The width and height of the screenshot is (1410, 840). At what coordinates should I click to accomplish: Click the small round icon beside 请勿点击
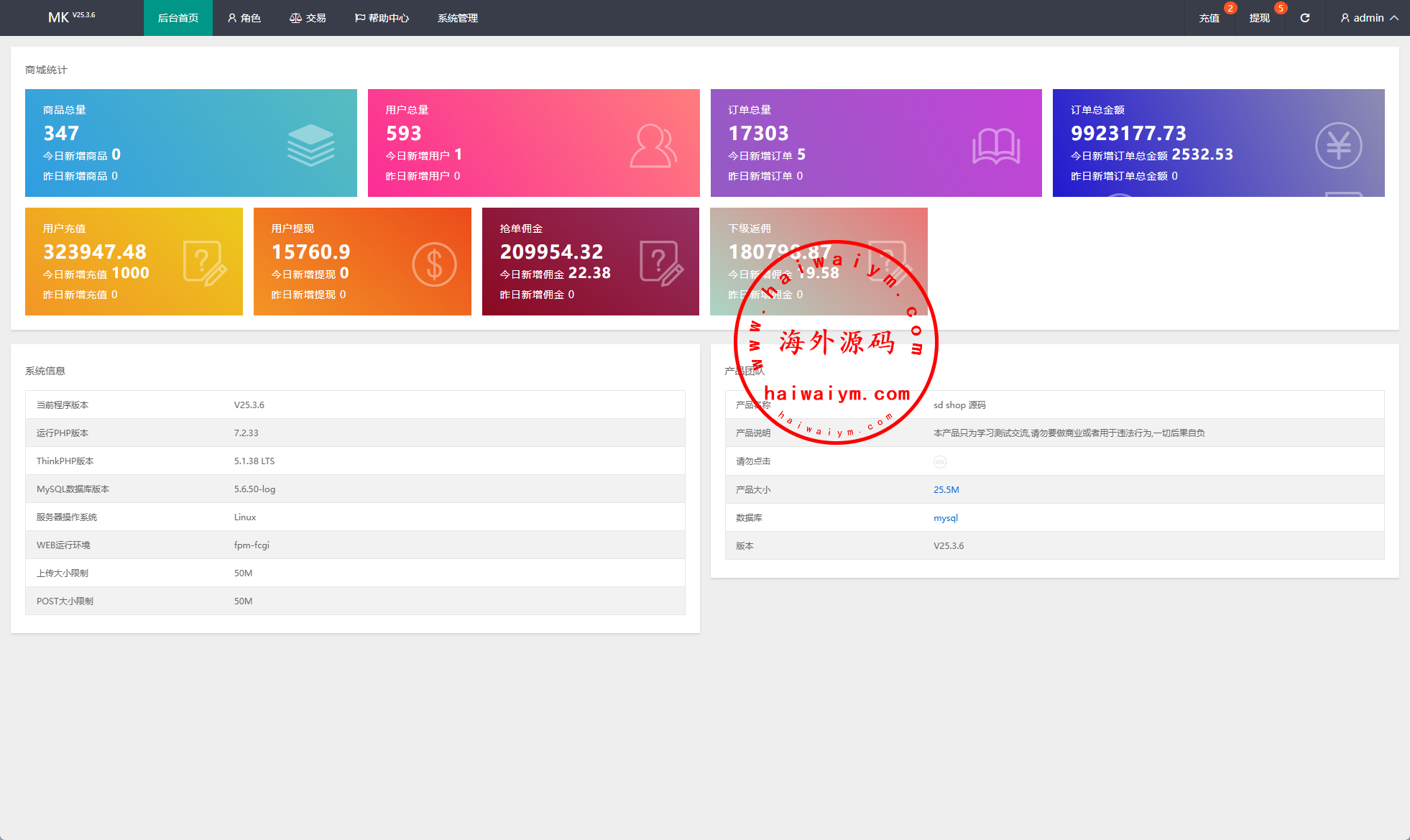point(939,462)
